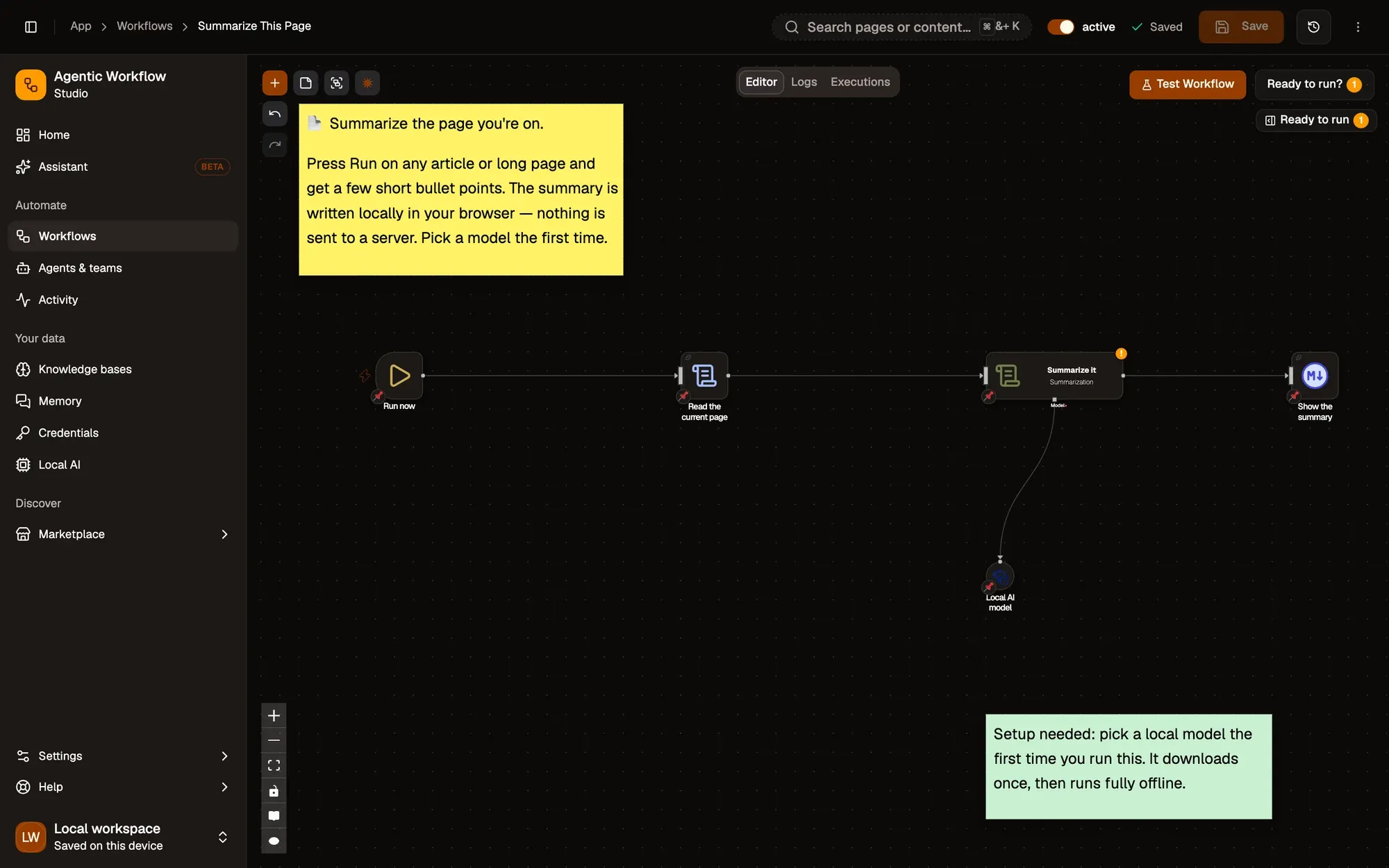Click the Save button
Viewport: 1389px width, 868px height.
pos(1241,26)
